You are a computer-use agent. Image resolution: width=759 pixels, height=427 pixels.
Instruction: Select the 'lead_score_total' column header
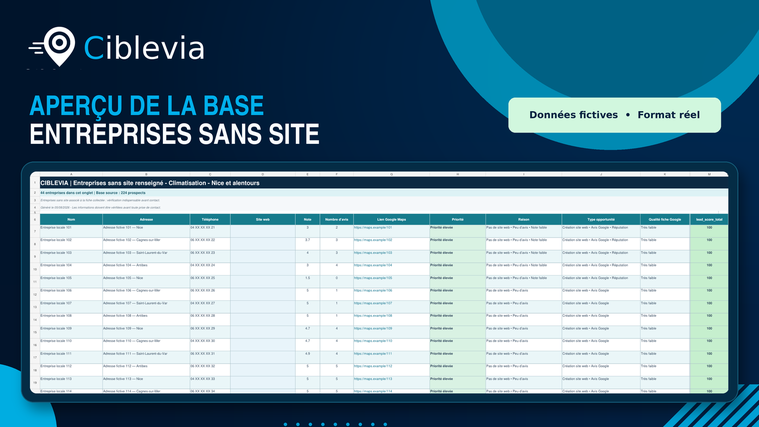coord(709,220)
